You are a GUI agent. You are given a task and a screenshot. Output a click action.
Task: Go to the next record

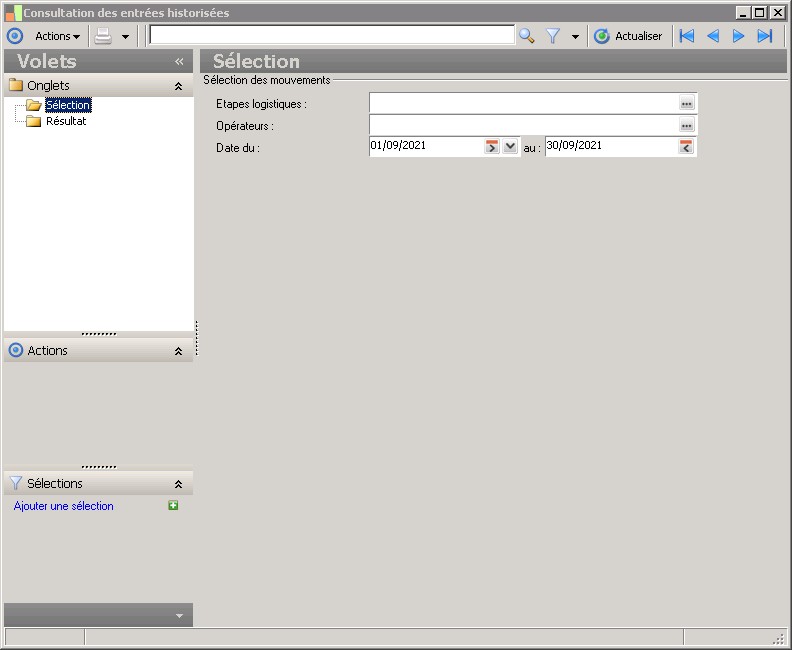pos(738,36)
